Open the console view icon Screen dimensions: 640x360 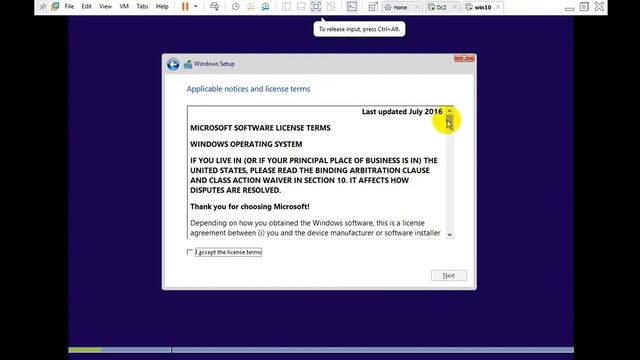coord(352,7)
